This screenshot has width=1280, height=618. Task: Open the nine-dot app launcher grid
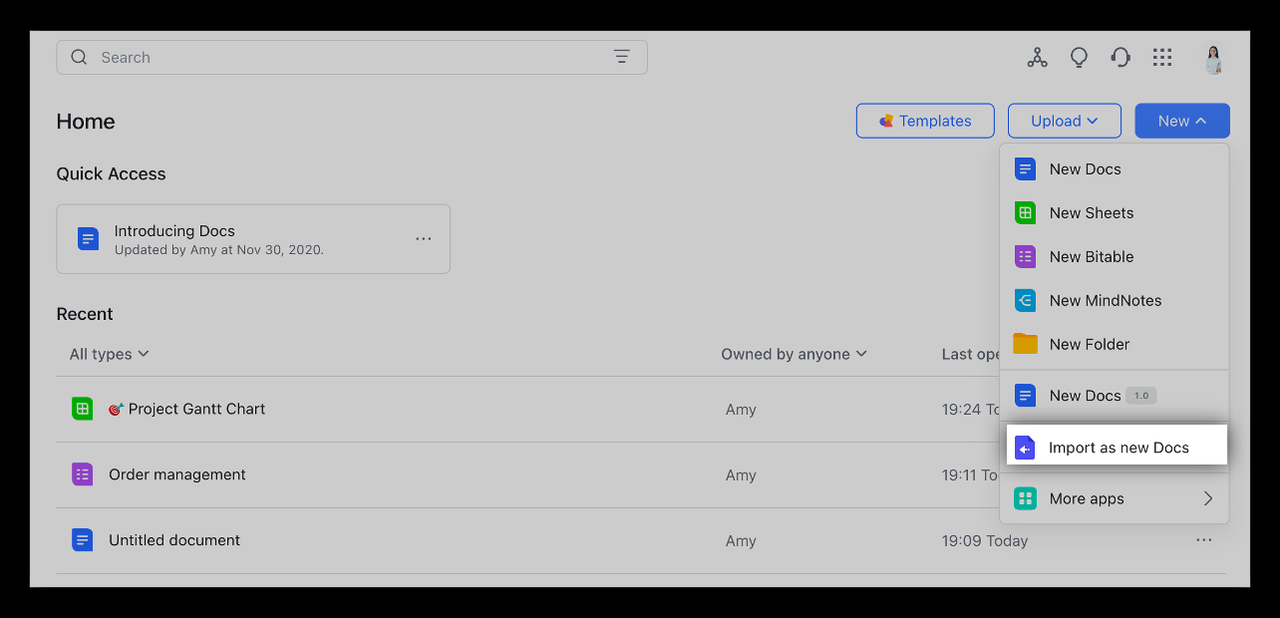1162,58
